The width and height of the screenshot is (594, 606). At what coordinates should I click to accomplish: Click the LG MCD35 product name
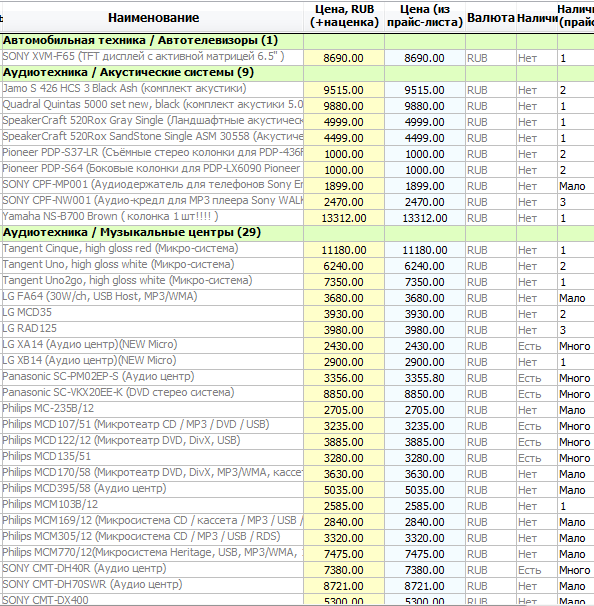27,313
